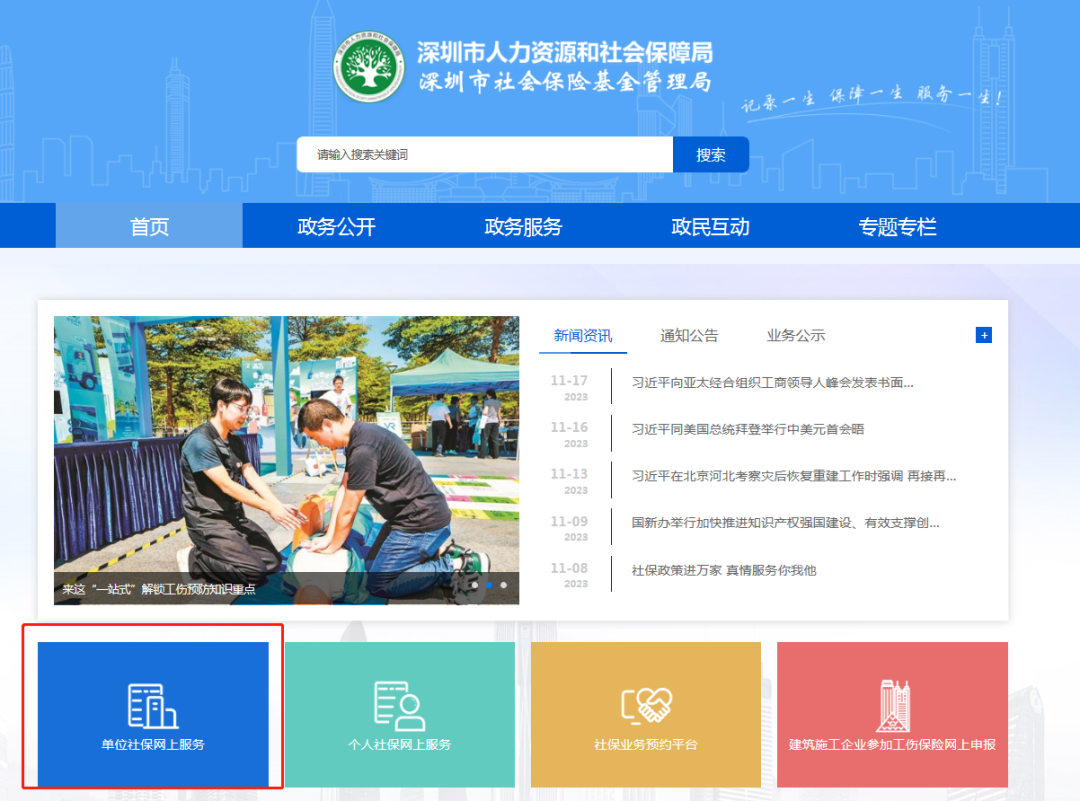Screen dimensions: 1080x801
Task: Switch to 业务公示 tab
Action: (796, 335)
